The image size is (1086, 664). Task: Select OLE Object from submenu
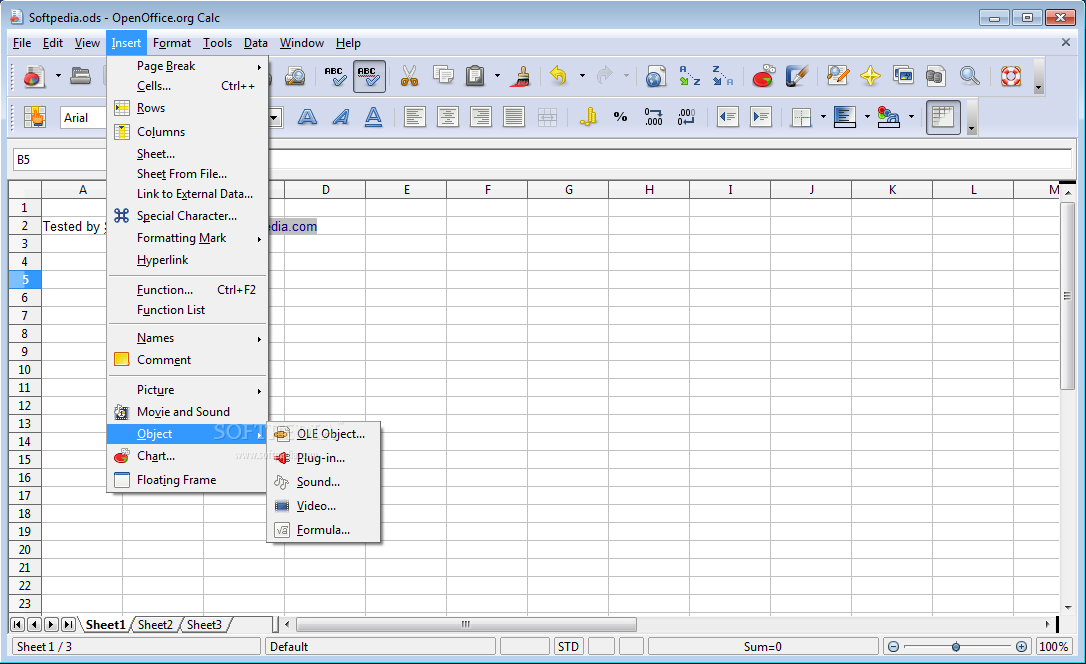(x=323, y=434)
